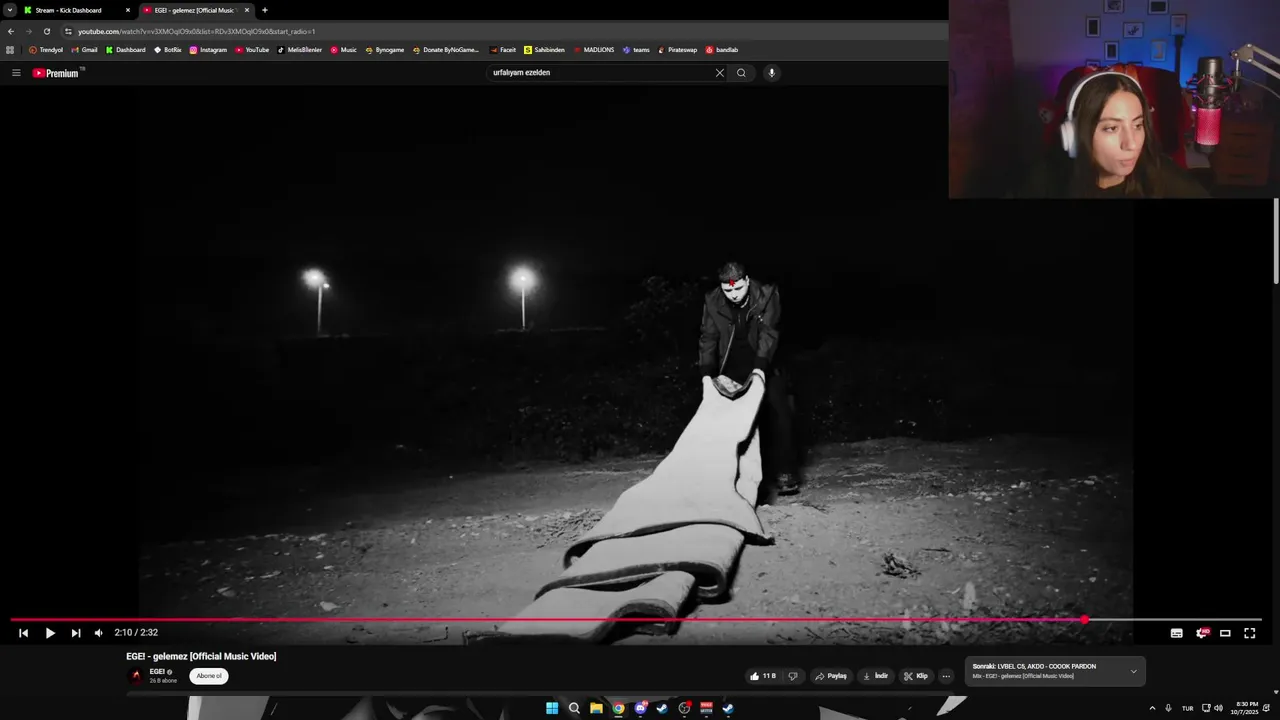Open the video title text
This screenshot has width=1280, height=720.
pyautogui.click(x=201, y=656)
